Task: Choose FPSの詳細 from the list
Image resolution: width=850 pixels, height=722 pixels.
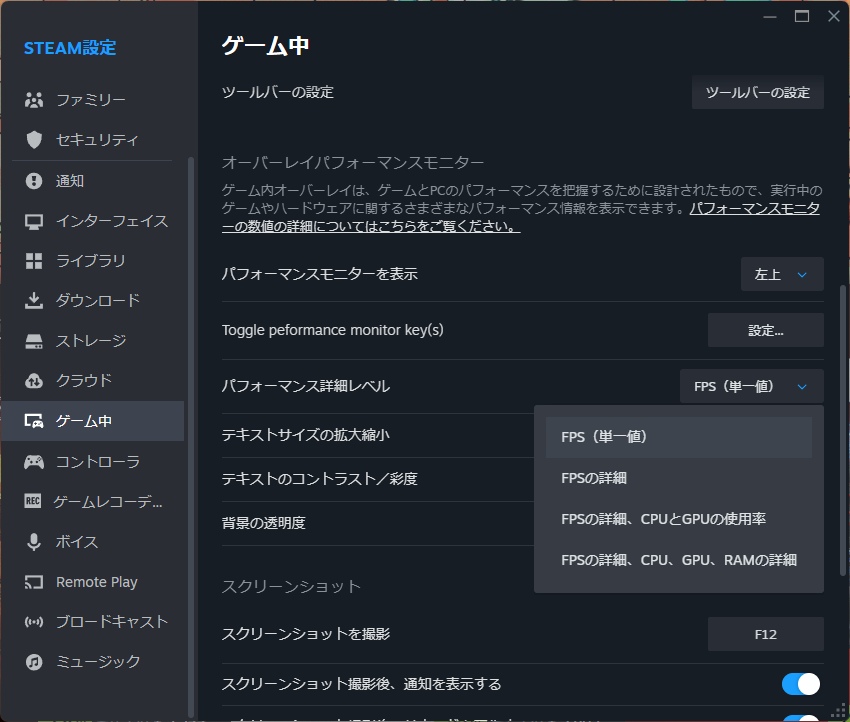Action: pos(679,478)
